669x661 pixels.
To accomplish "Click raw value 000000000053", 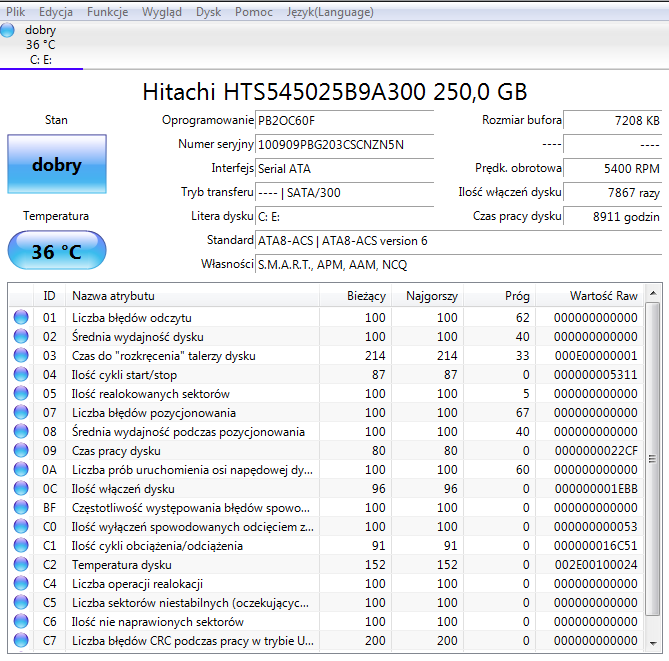I will click(596, 527).
